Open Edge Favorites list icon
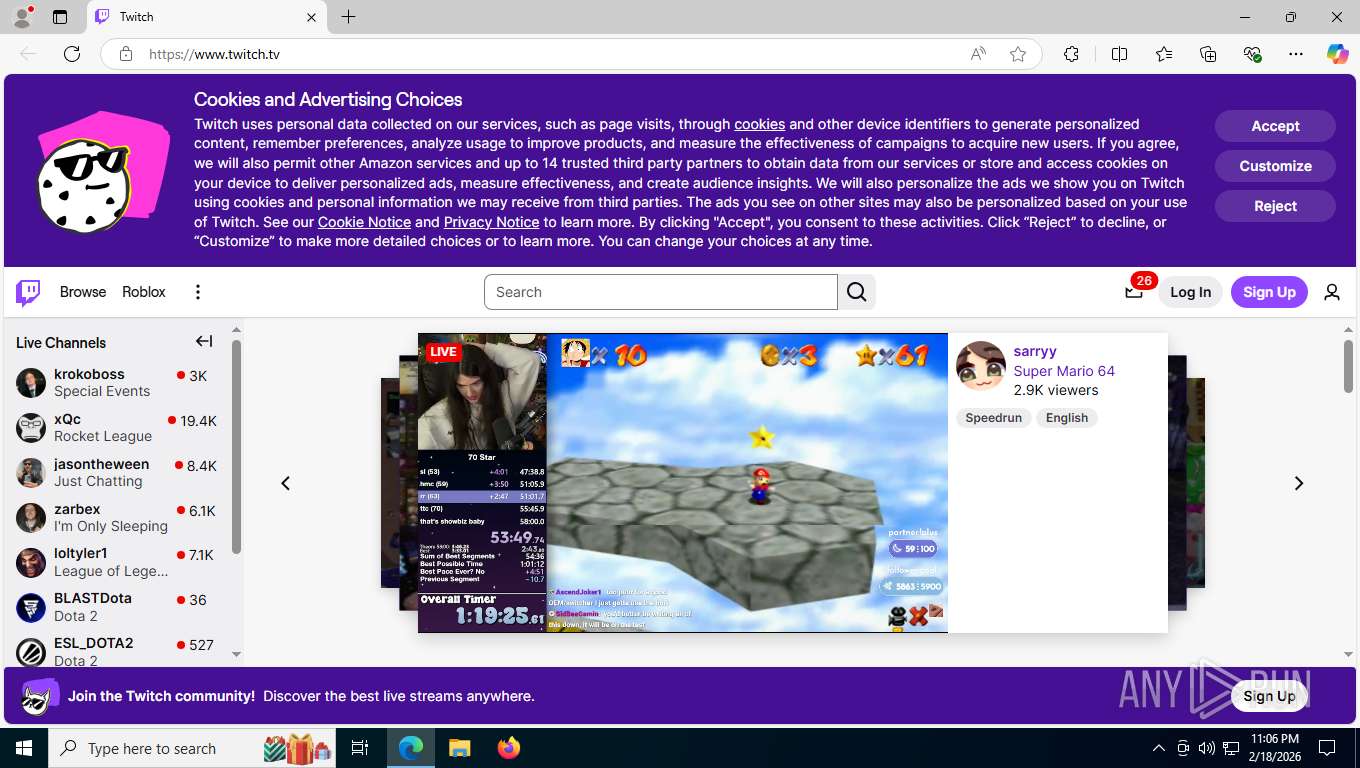Image resolution: width=1360 pixels, height=768 pixels. 1164,54
